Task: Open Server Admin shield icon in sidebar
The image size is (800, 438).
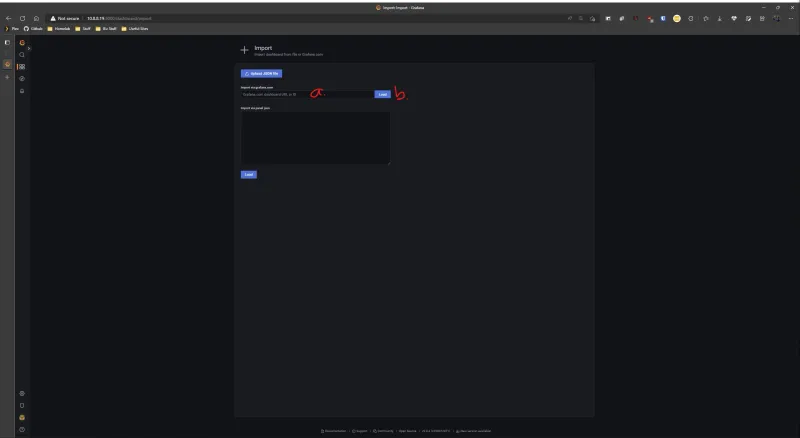Action: pos(22,405)
